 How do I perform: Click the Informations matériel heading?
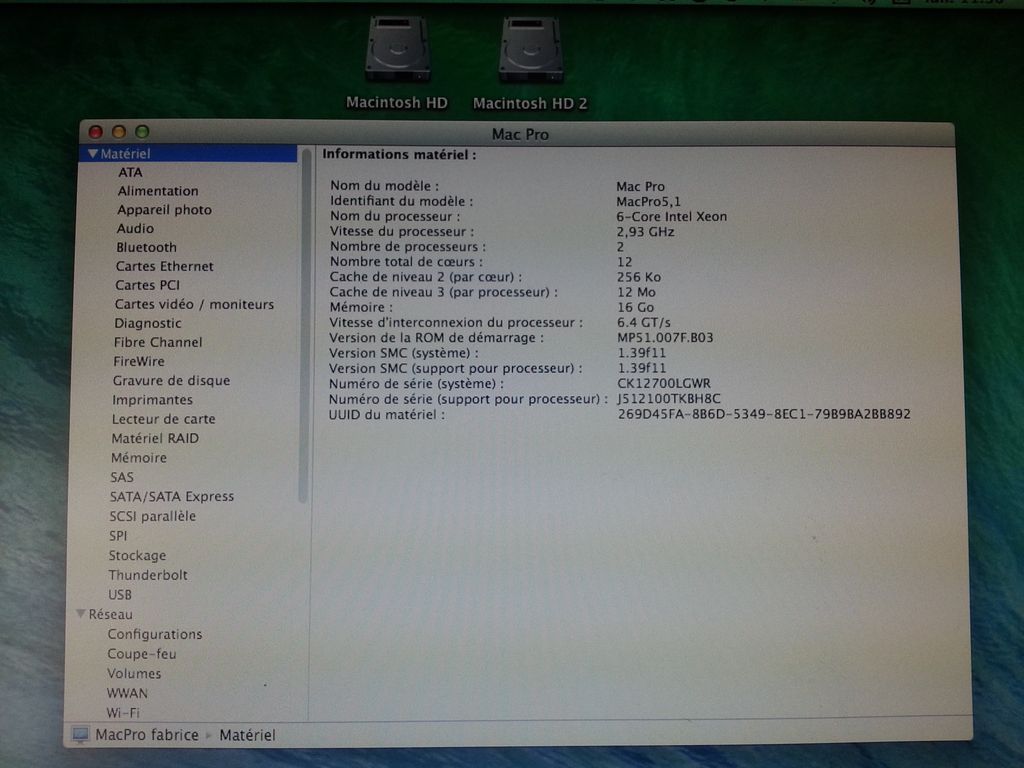pyautogui.click(x=399, y=155)
